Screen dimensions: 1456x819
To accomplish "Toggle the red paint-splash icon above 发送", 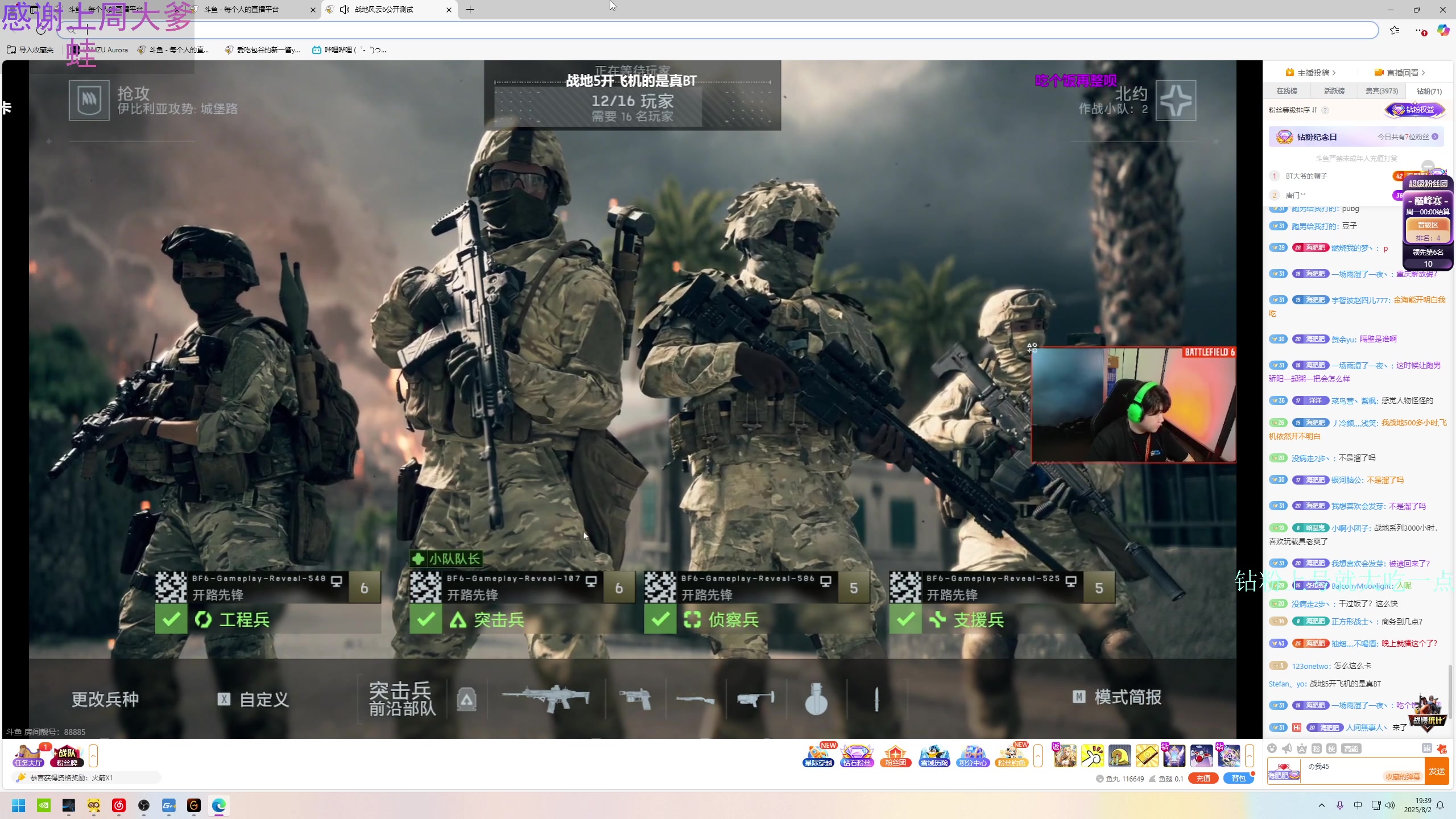I will tap(1441, 748).
